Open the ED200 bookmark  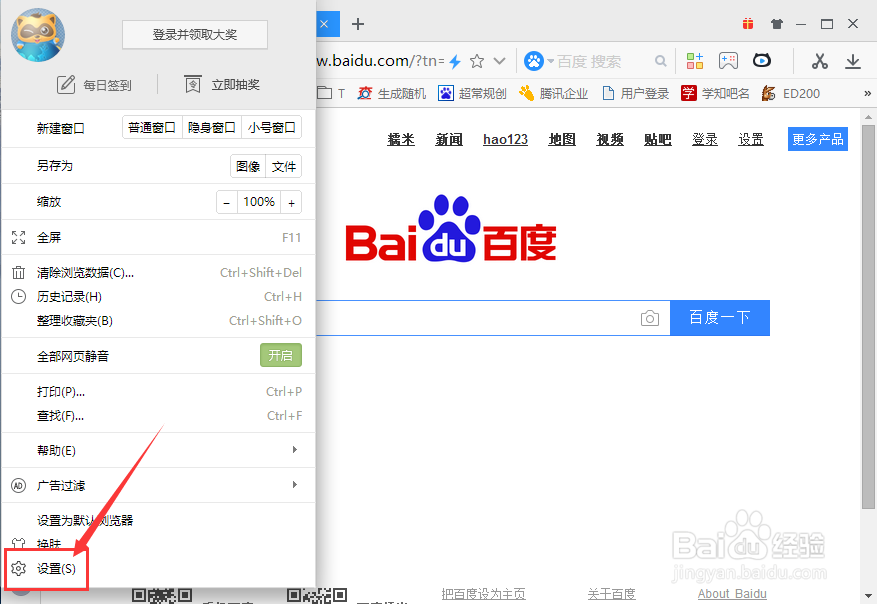[791, 93]
